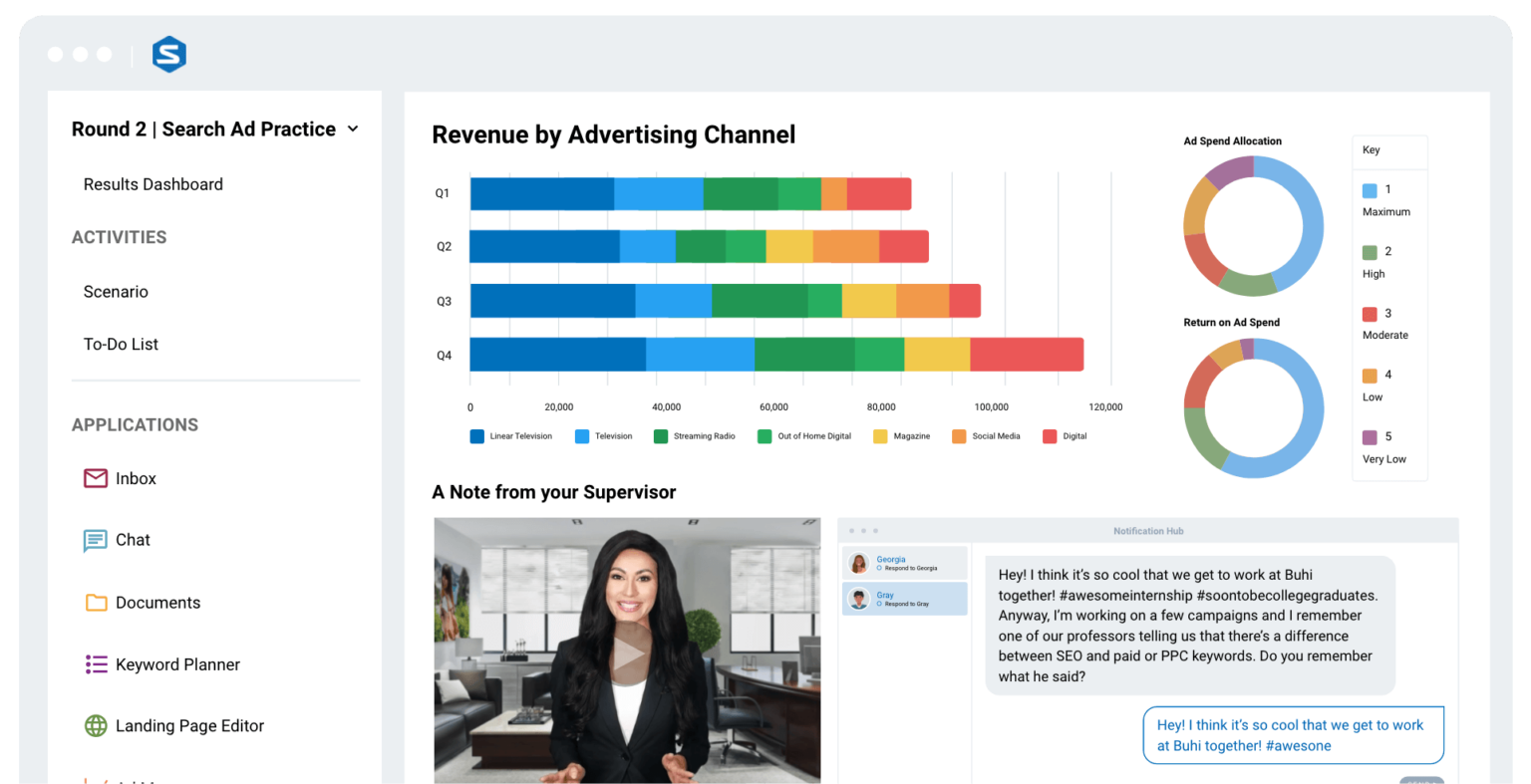Open the To-Do List activity
The width and height of the screenshot is (1531, 784).
(x=121, y=345)
